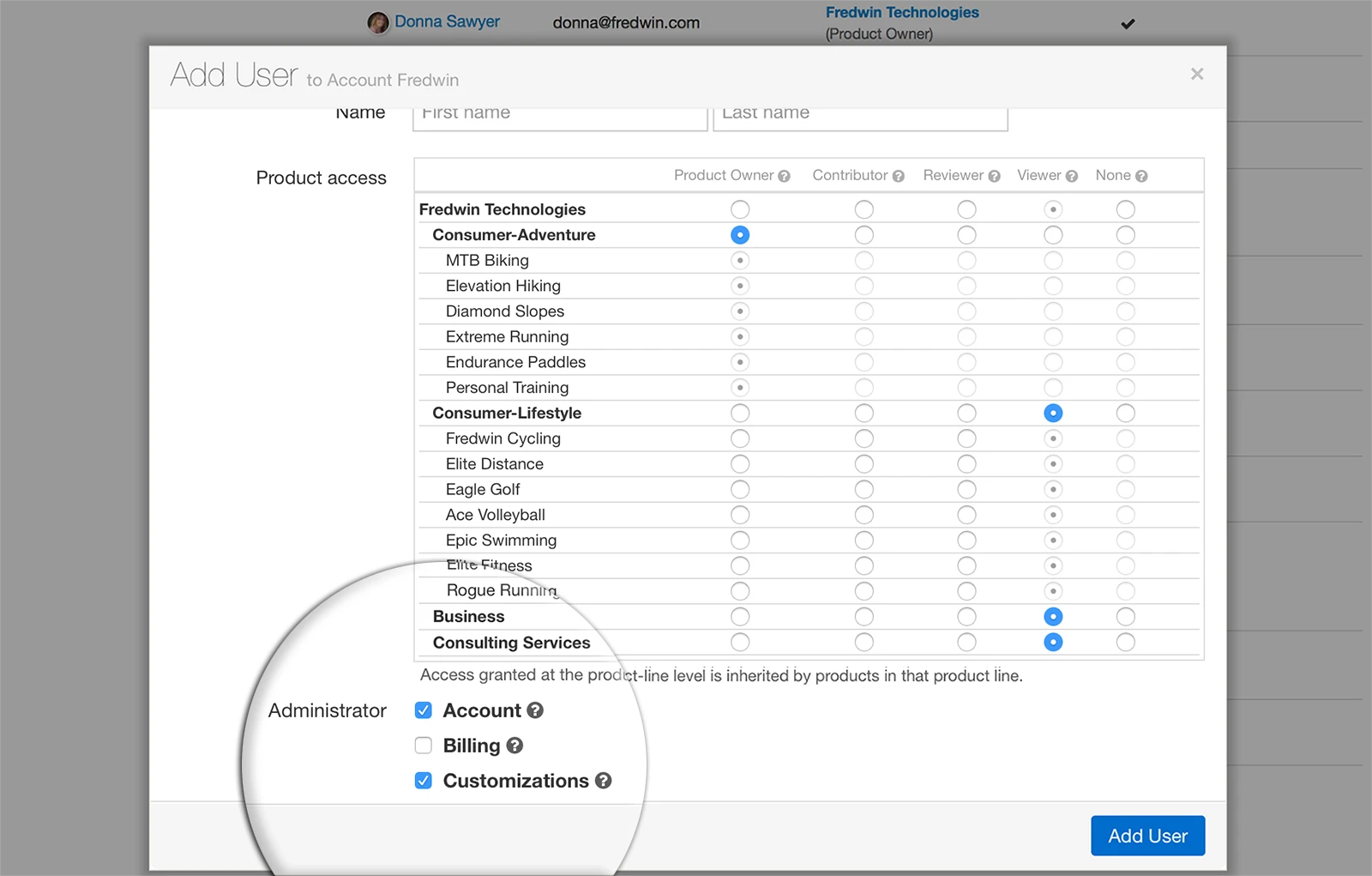Set Eagle Golf to Contributor
This screenshot has width=1372, height=876.
point(864,490)
